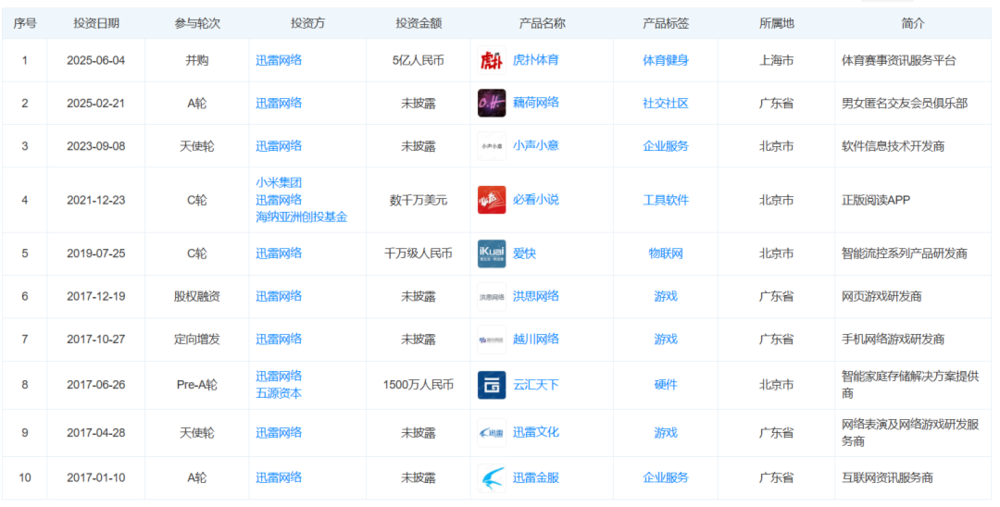Open 小米集团 investor link
This screenshot has height=507, width=1000.
click(x=279, y=182)
